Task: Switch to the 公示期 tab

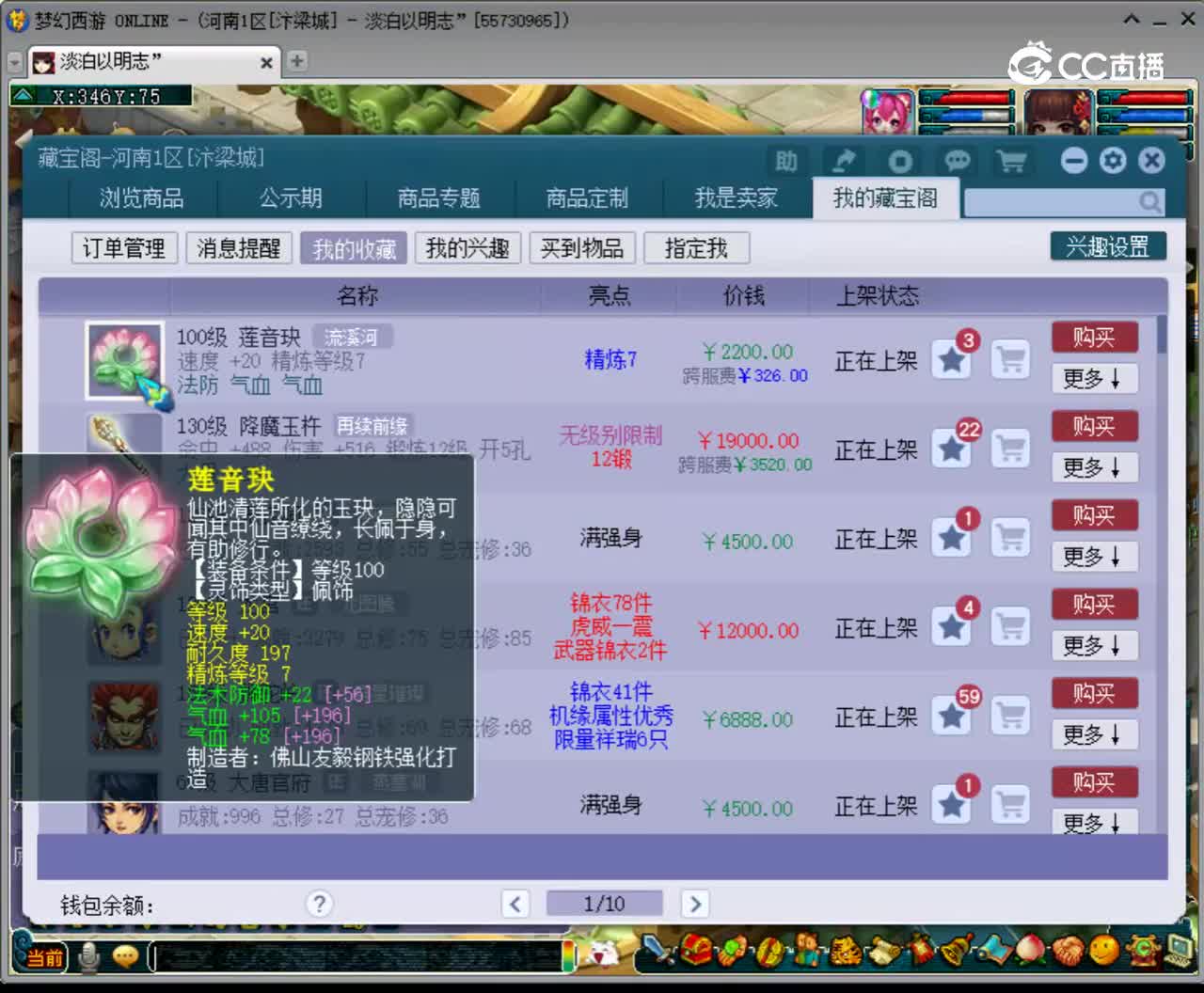Action: [x=292, y=198]
